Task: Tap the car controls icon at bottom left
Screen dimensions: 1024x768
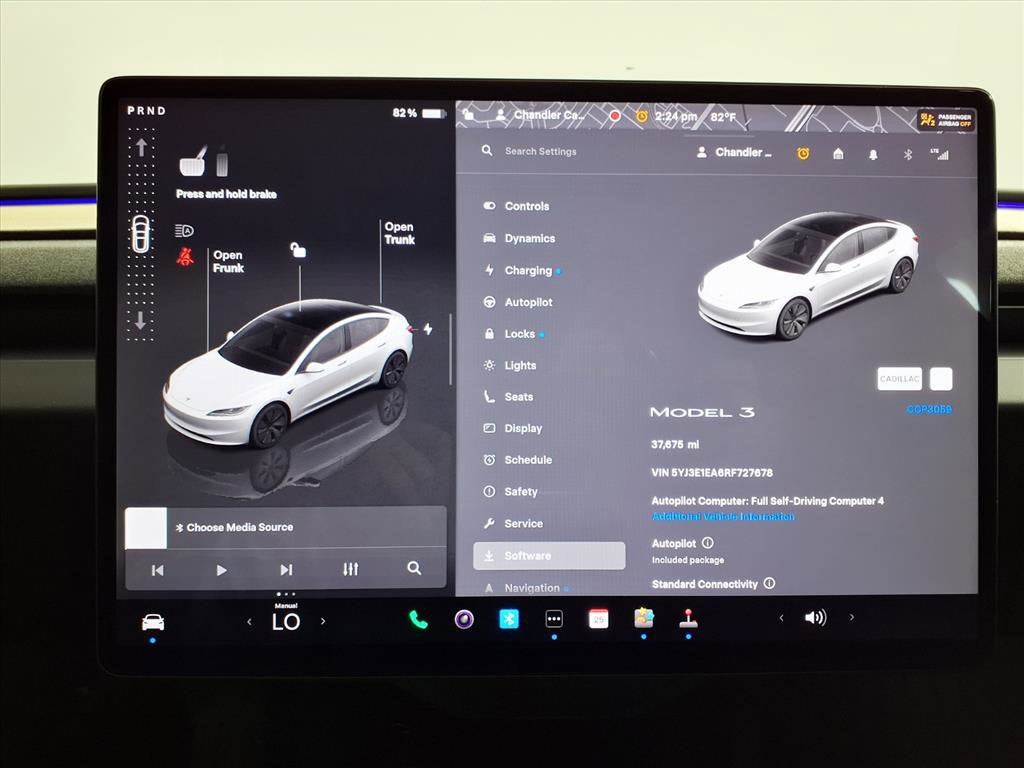Action: [153, 622]
